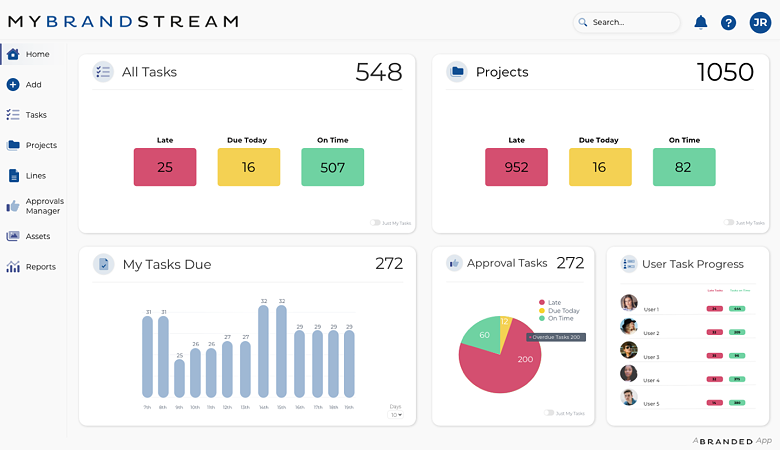Click the Projects card folder icon
The image size is (780, 450).
point(456,72)
